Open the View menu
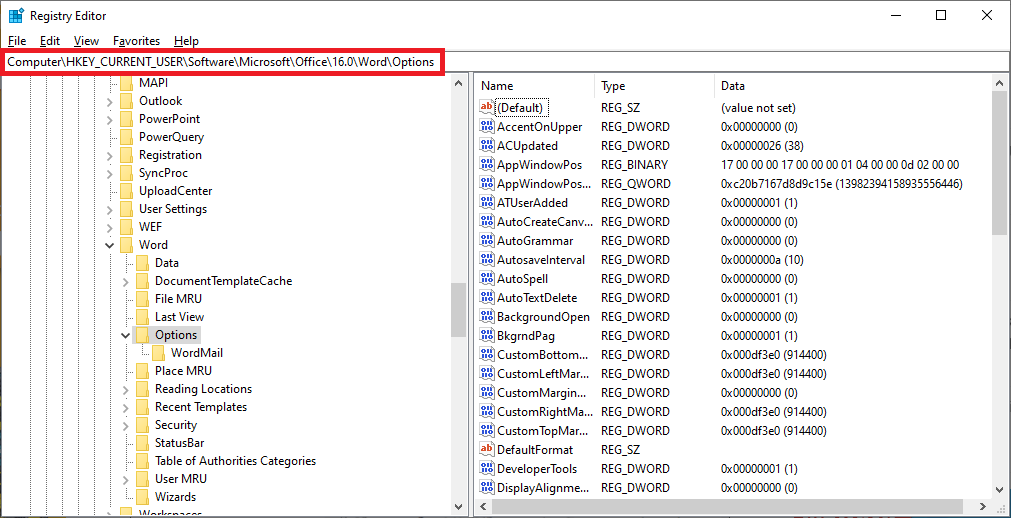This screenshot has width=1011, height=518. pyautogui.click(x=86, y=41)
